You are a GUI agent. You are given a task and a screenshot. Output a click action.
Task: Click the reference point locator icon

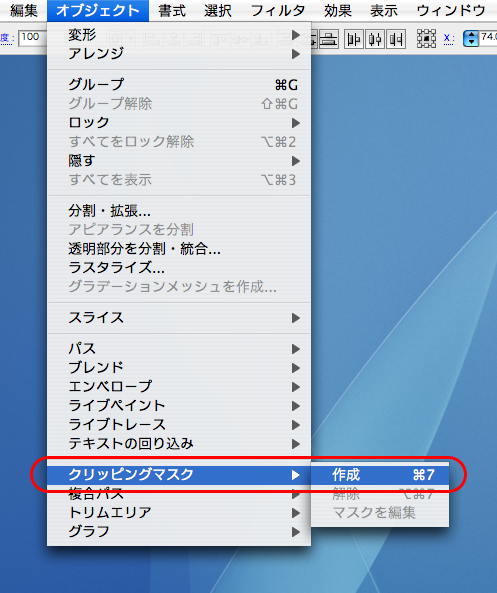426,39
